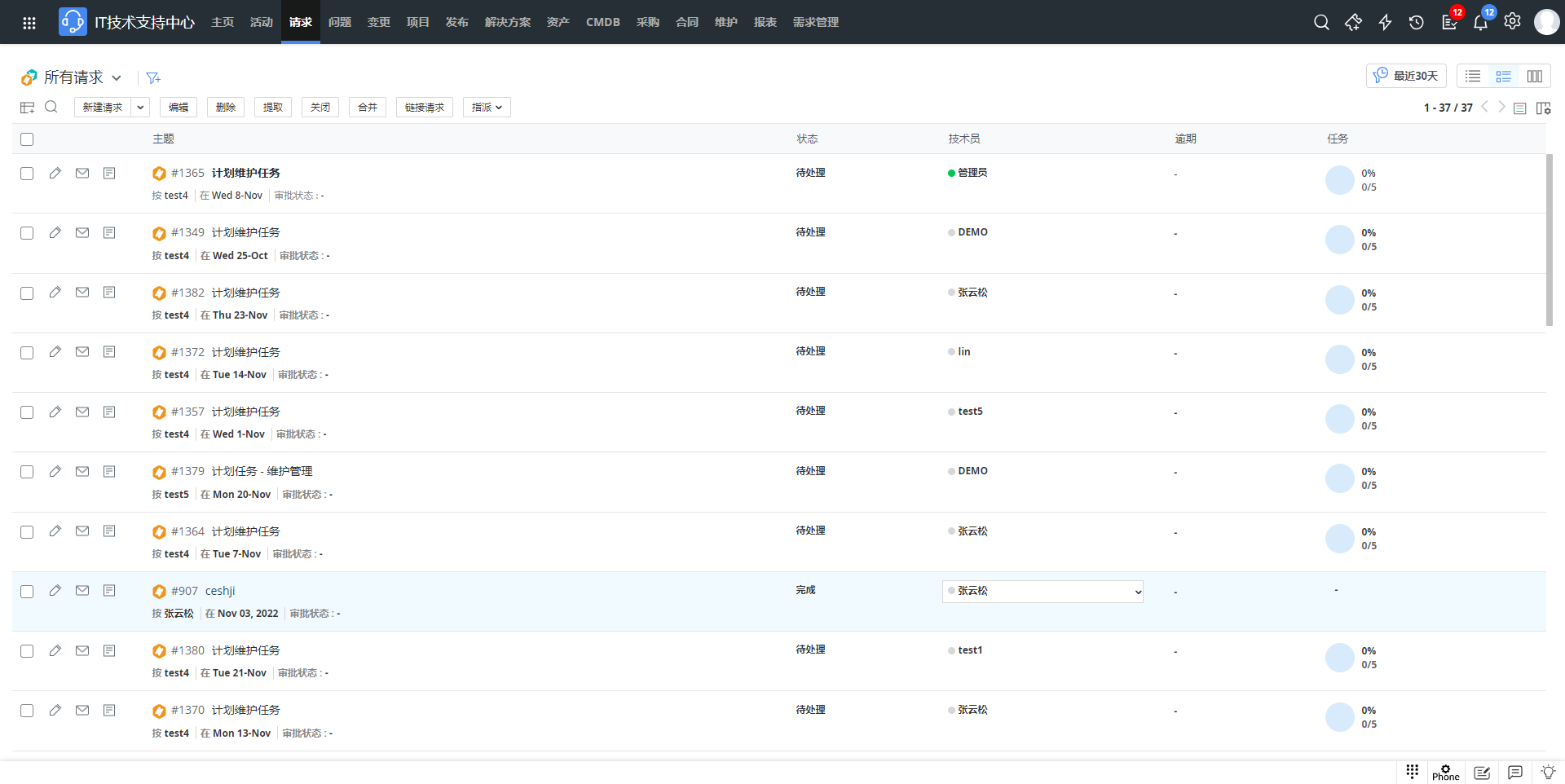The width and height of the screenshot is (1565, 784).
Task: Open the Phone icon in bottom bar
Action: [x=1445, y=772]
